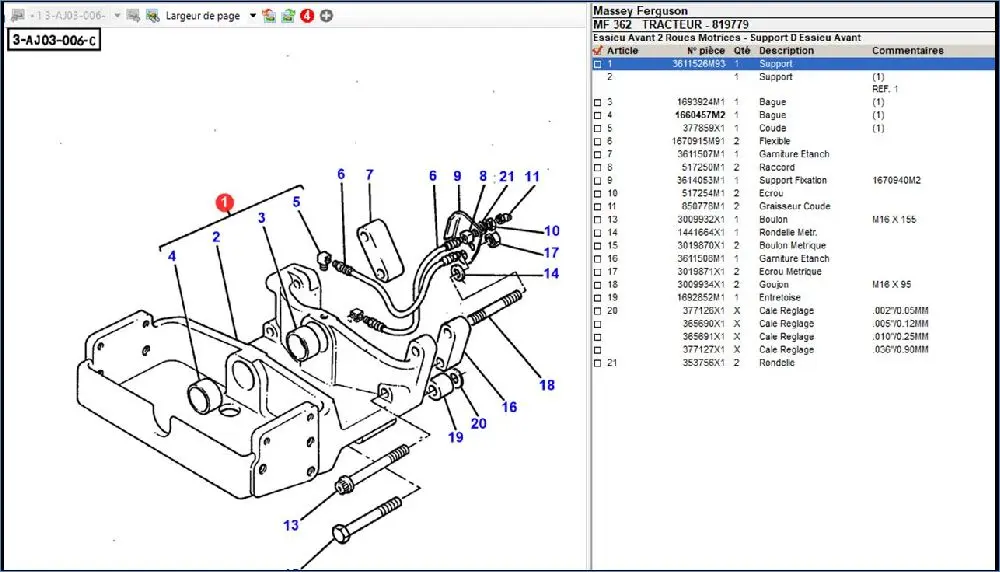Click callout 4 on the diagram
This screenshot has width=1000, height=572.
(x=172, y=256)
